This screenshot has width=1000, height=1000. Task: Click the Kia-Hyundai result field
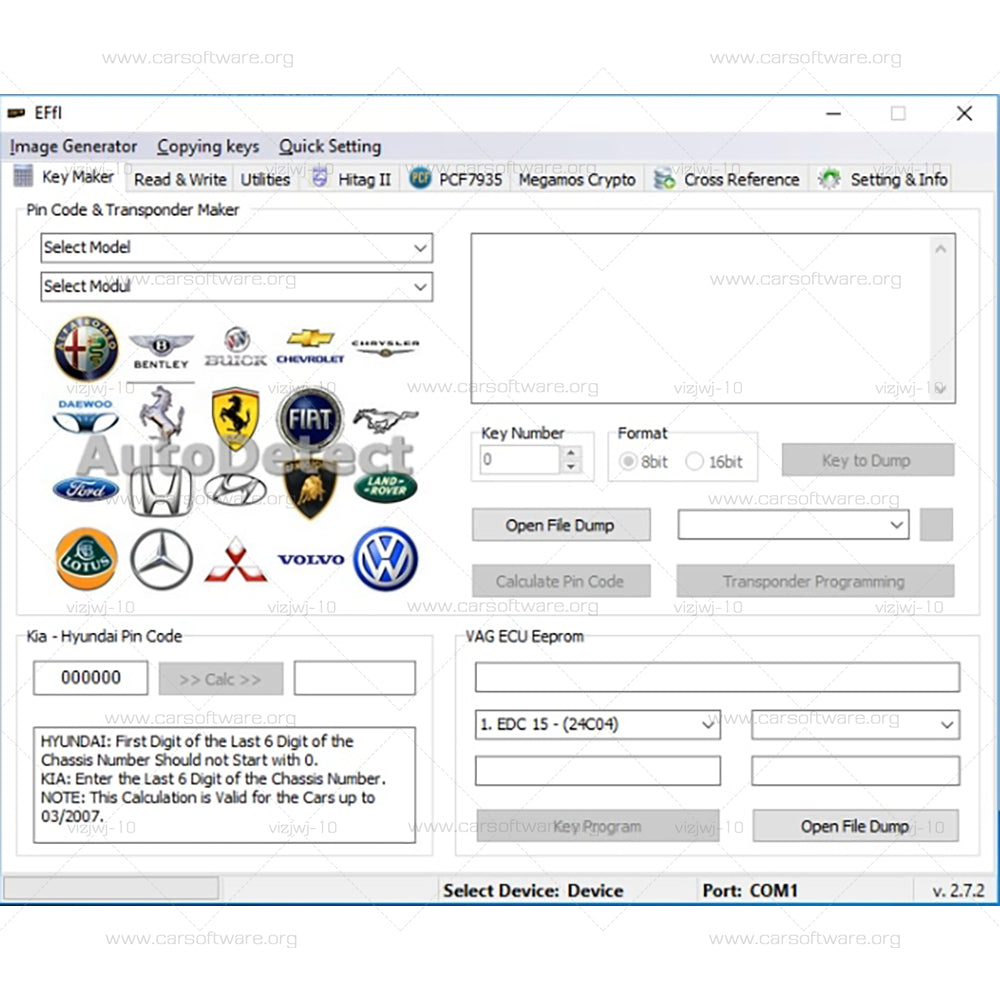(x=355, y=677)
